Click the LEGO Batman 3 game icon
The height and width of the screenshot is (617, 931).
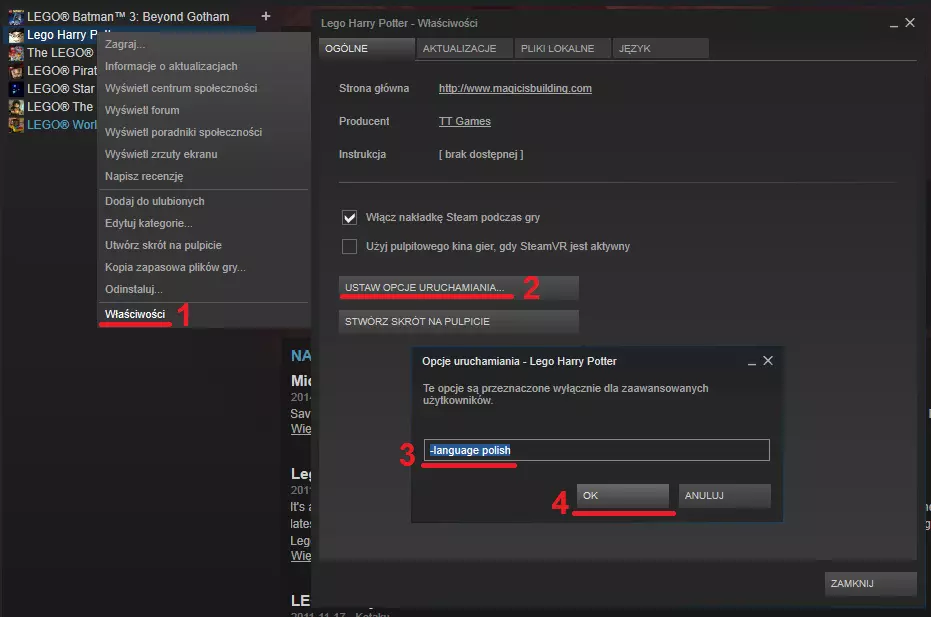coord(16,17)
